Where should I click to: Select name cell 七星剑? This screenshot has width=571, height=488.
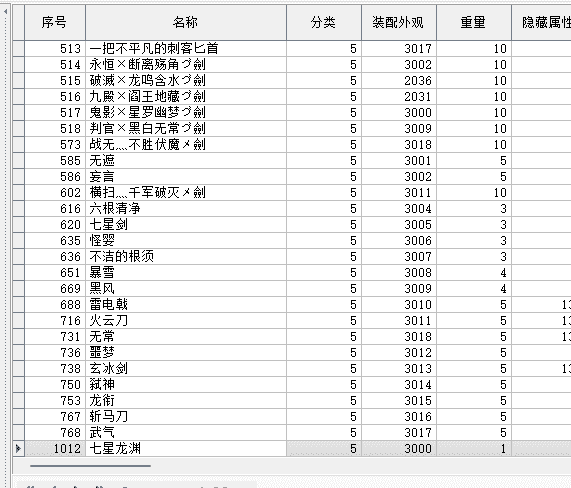186,225
